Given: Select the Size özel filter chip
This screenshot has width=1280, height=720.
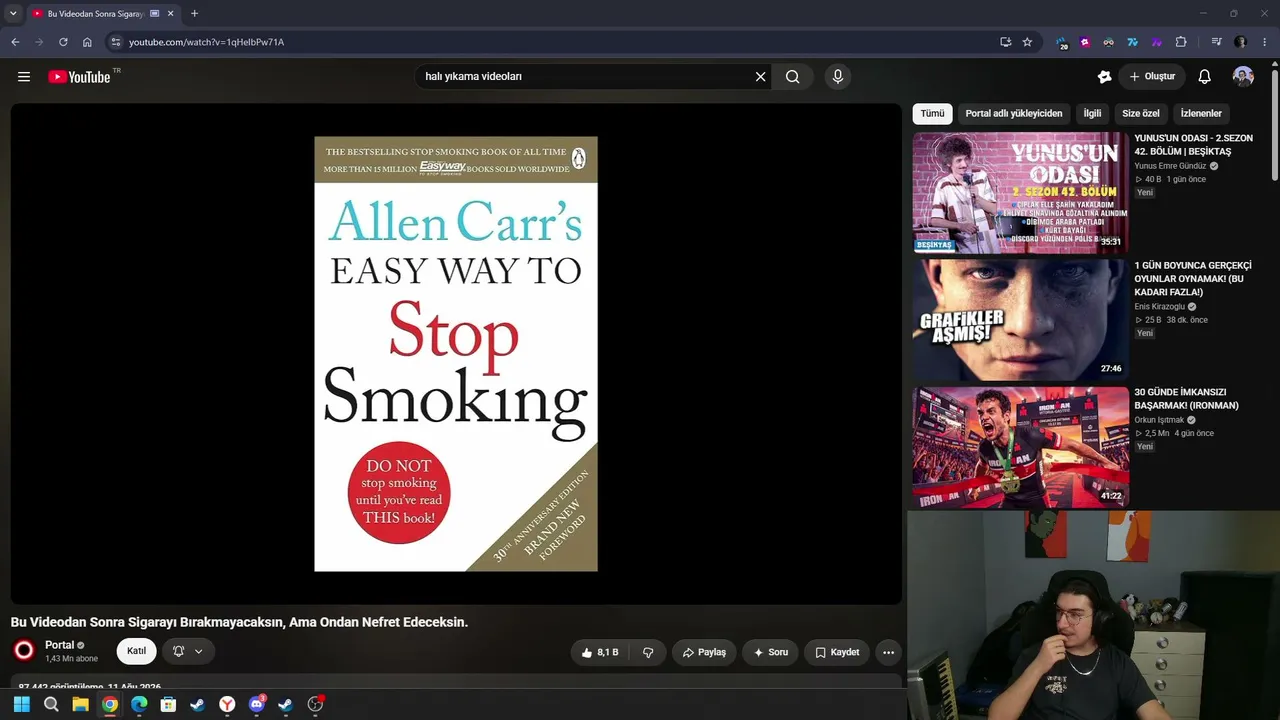Looking at the screenshot, I should pyautogui.click(x=1141, y=114).
